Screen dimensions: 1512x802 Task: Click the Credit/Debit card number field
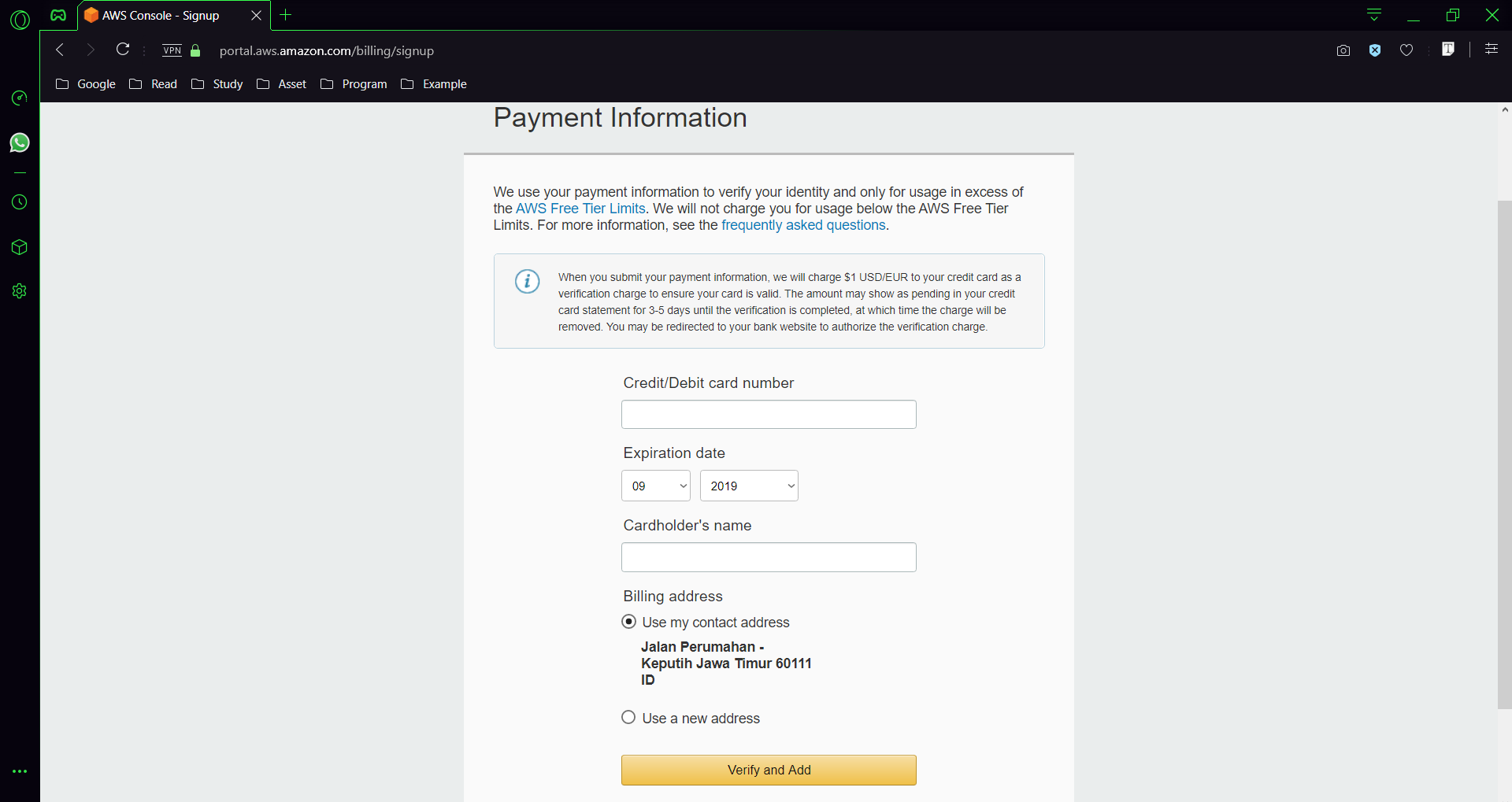pos(769,415)
